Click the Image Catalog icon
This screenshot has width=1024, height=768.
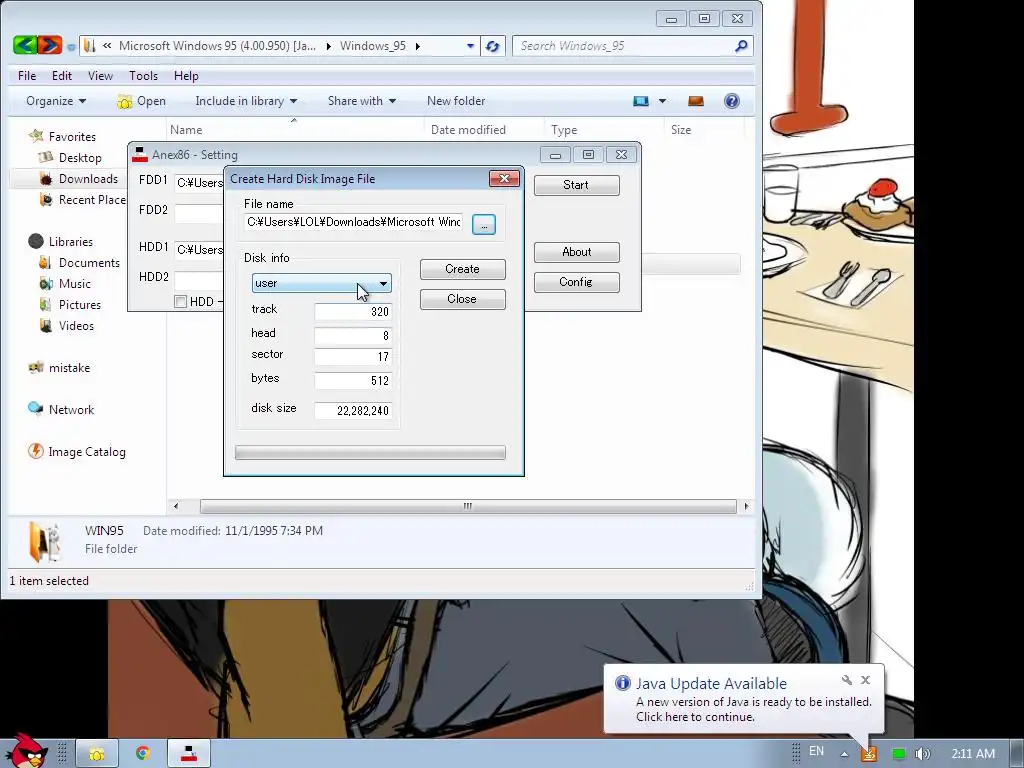point(36,451)
